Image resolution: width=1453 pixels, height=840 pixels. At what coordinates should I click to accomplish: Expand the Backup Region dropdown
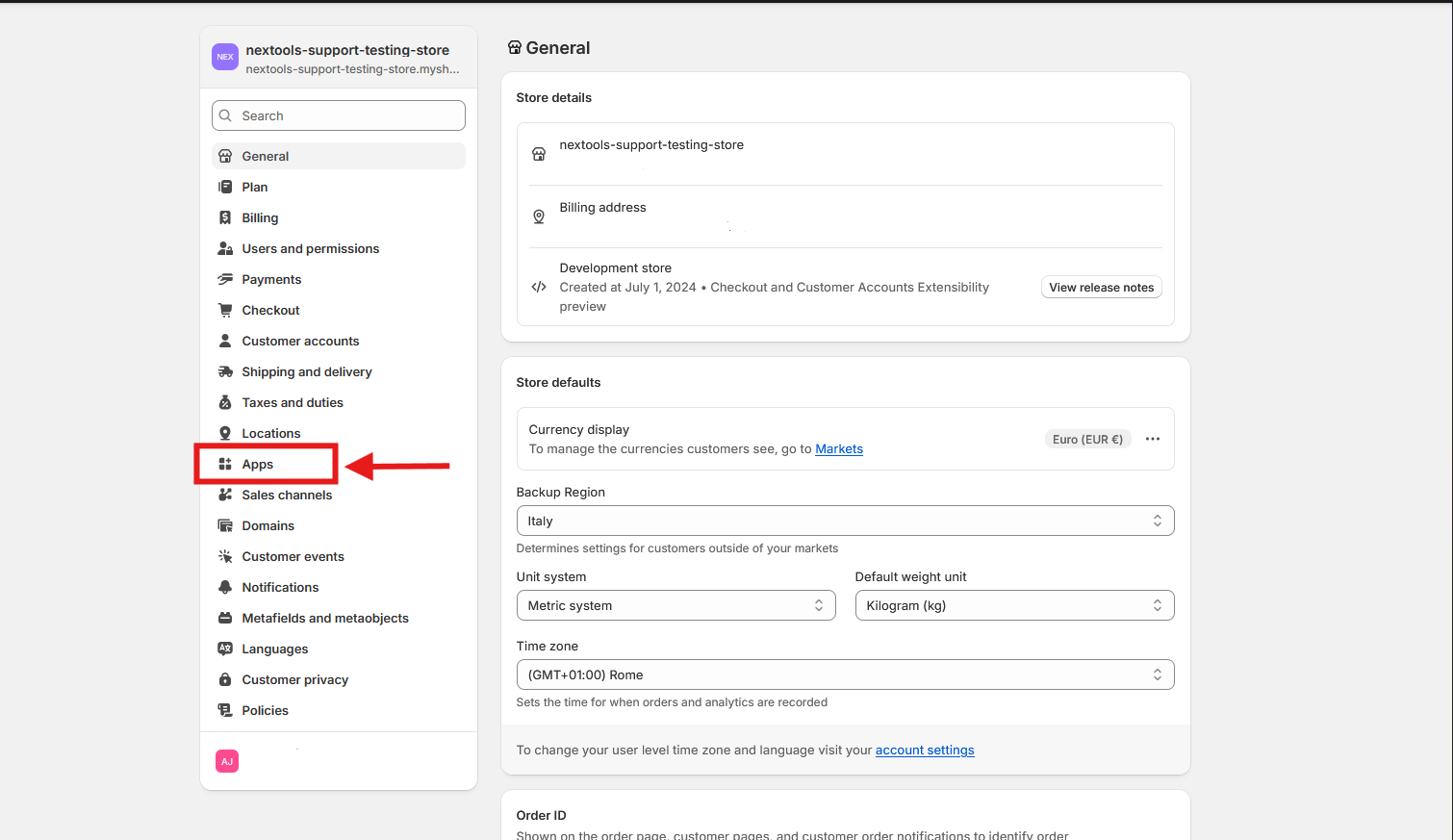(845, 521)
